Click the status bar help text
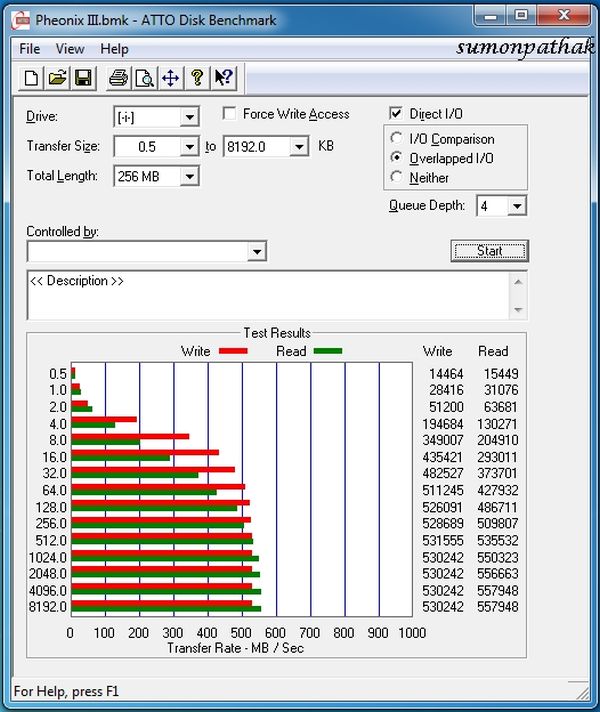This screenshot has width=600, height=712. tap(66, 691)
